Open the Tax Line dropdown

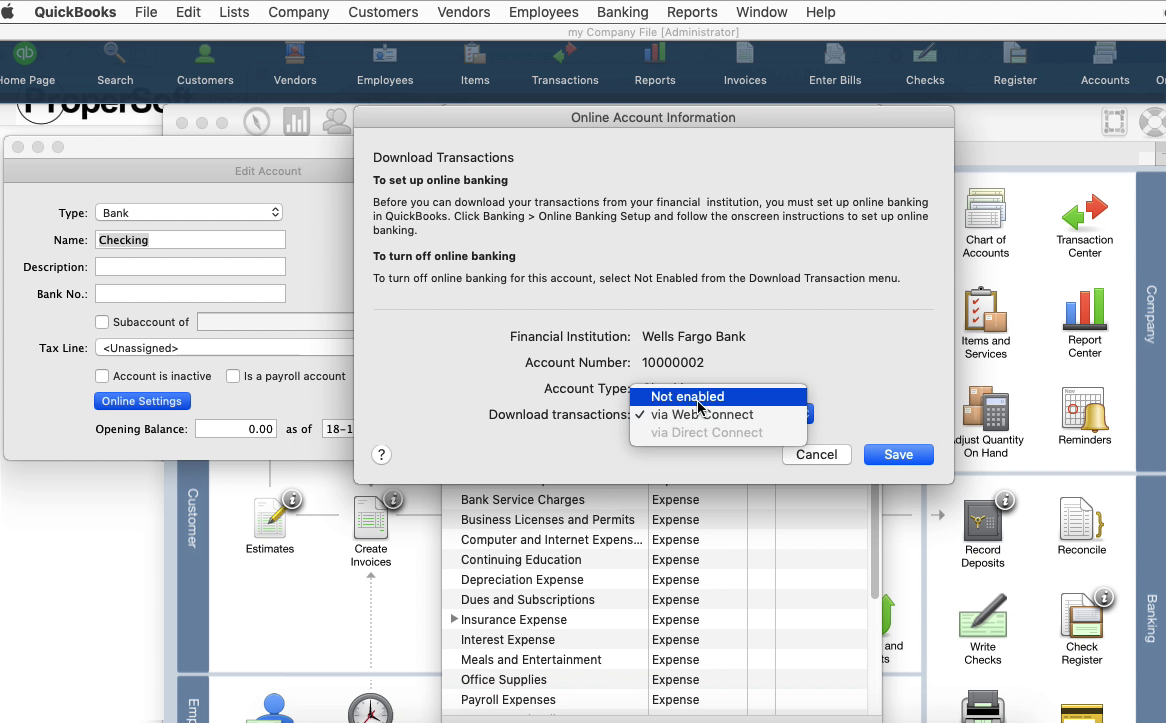click(225, 348)
